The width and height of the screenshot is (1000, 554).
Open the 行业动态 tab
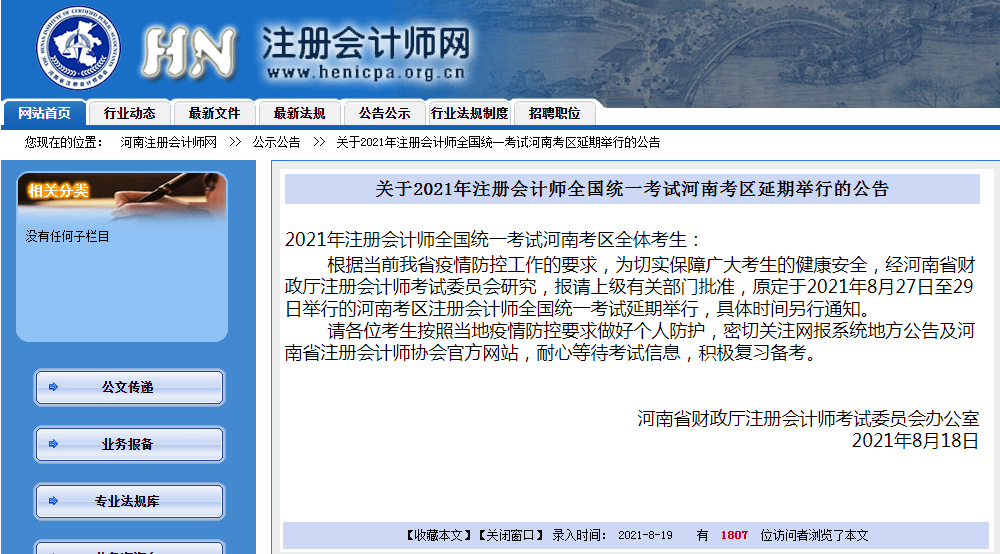coord(129,113)
